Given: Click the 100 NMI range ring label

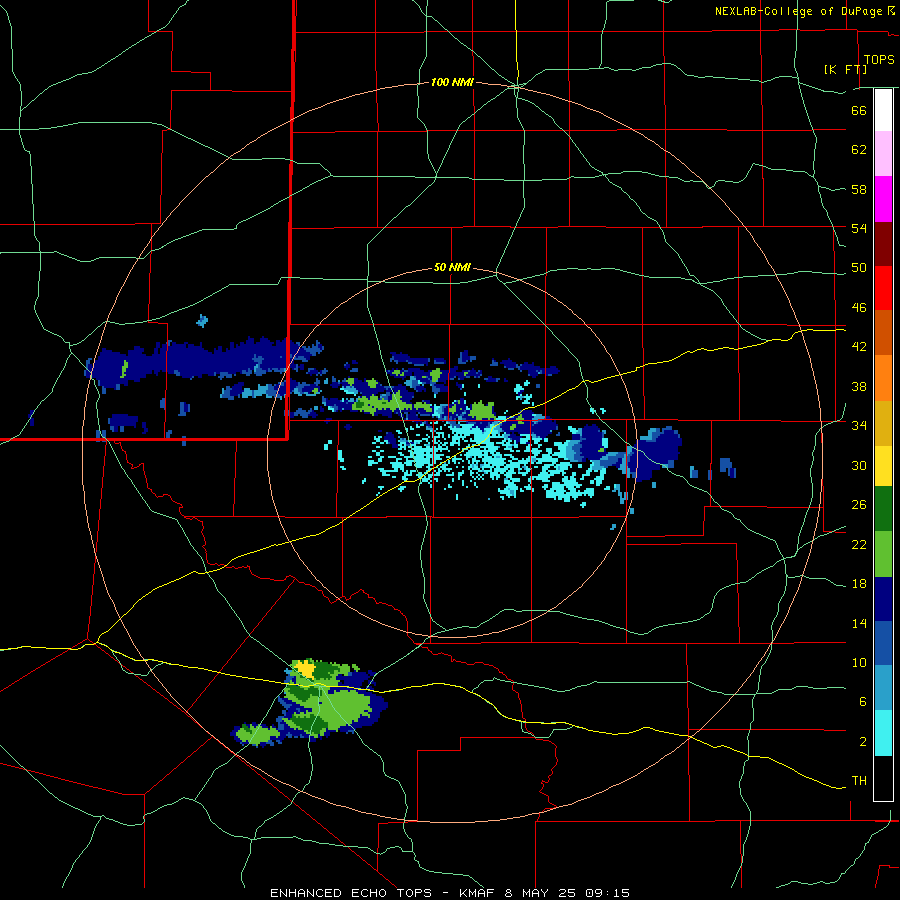Looking at the screenshot, I should tap(452, 82).
